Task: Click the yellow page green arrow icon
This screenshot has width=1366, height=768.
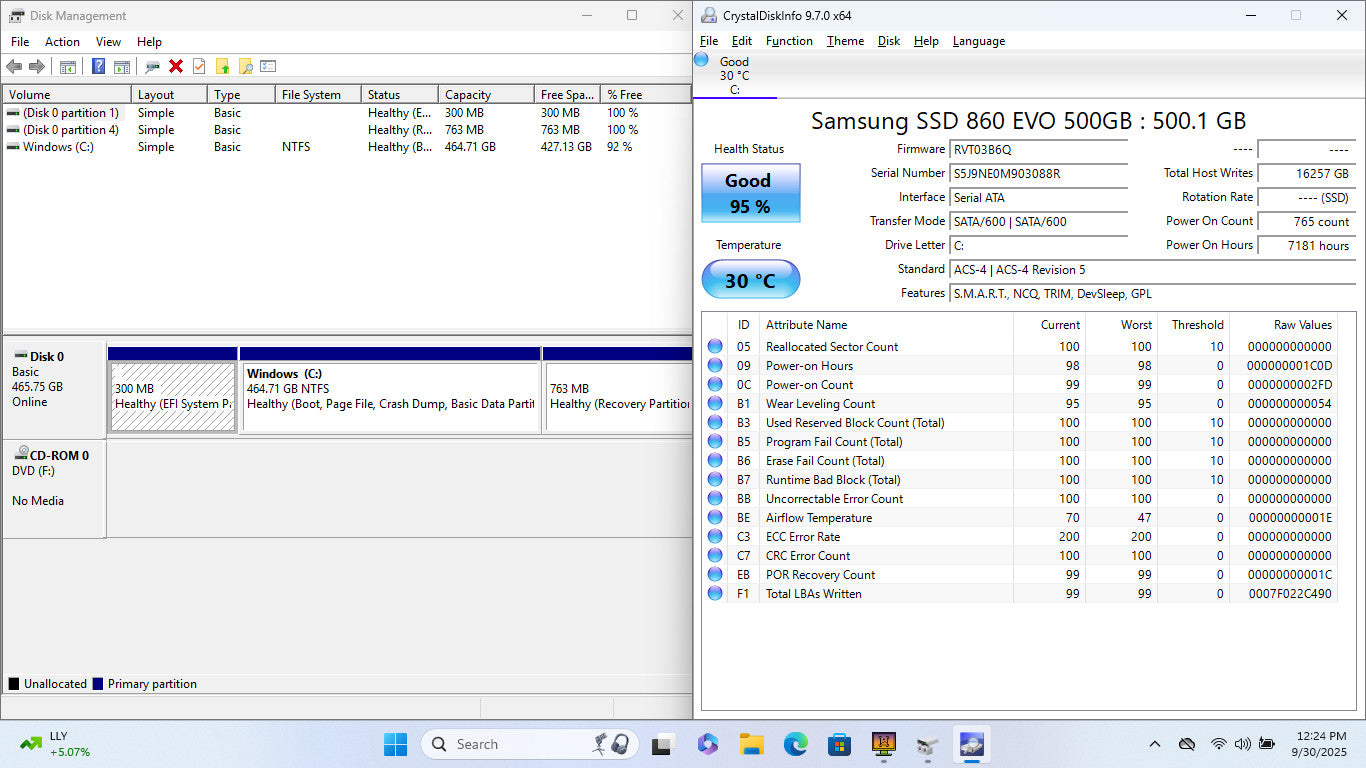Action: pos(222,66)
